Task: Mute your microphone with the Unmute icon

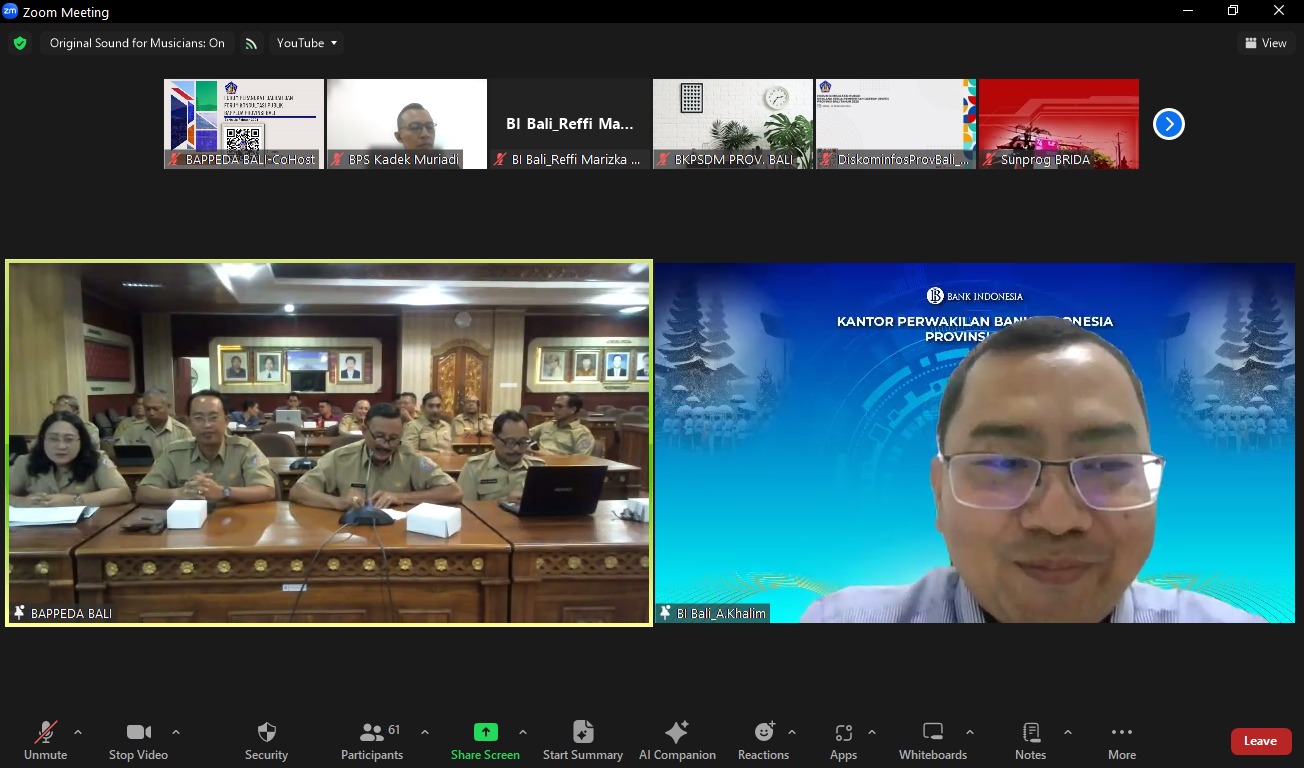Action: pos(45,733)
